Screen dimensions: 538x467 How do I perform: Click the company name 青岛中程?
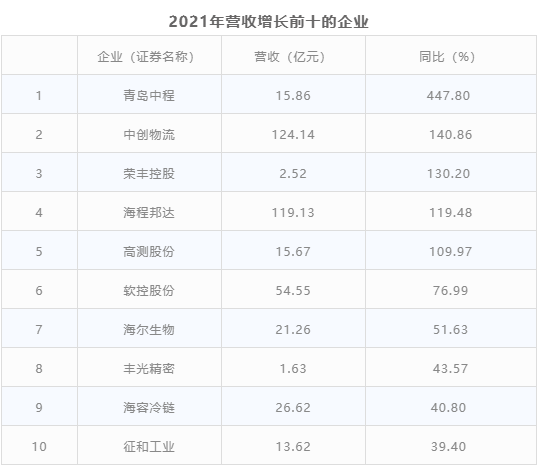pos(149,95)
